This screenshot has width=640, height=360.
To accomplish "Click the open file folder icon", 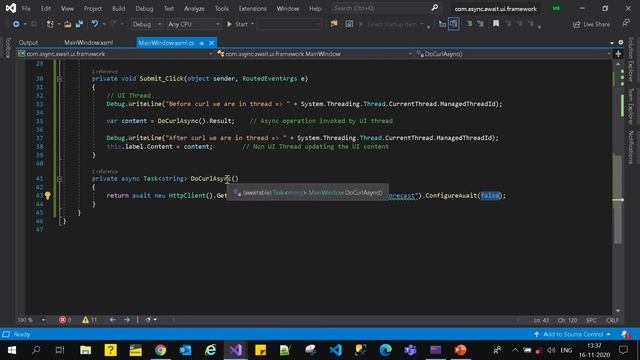I will tap(68, 24).
